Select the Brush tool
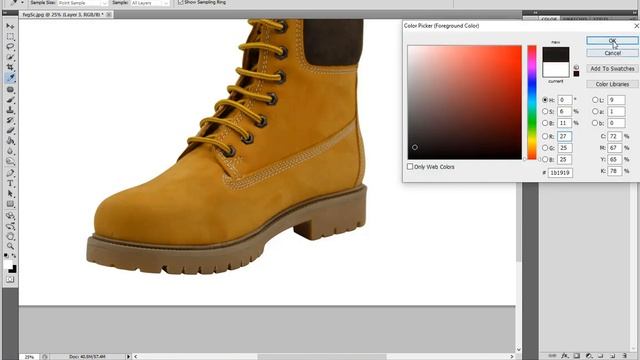Screen dimensions: 640x360 [x=10, y=100]
